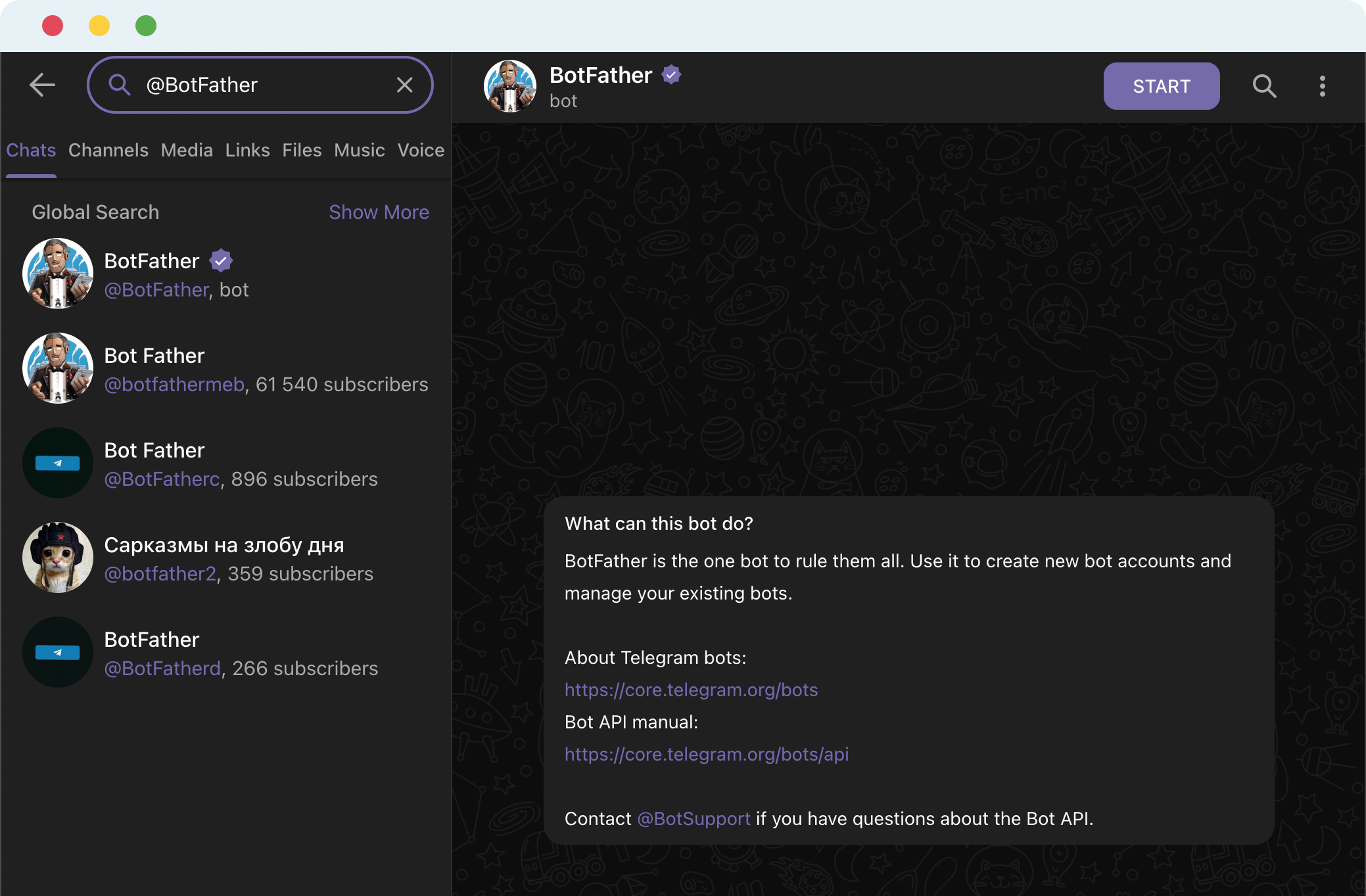Viewport: 1366px width, 896px height.
Task: Click the 'Bot API manual:' text
Action: point(631,722)
